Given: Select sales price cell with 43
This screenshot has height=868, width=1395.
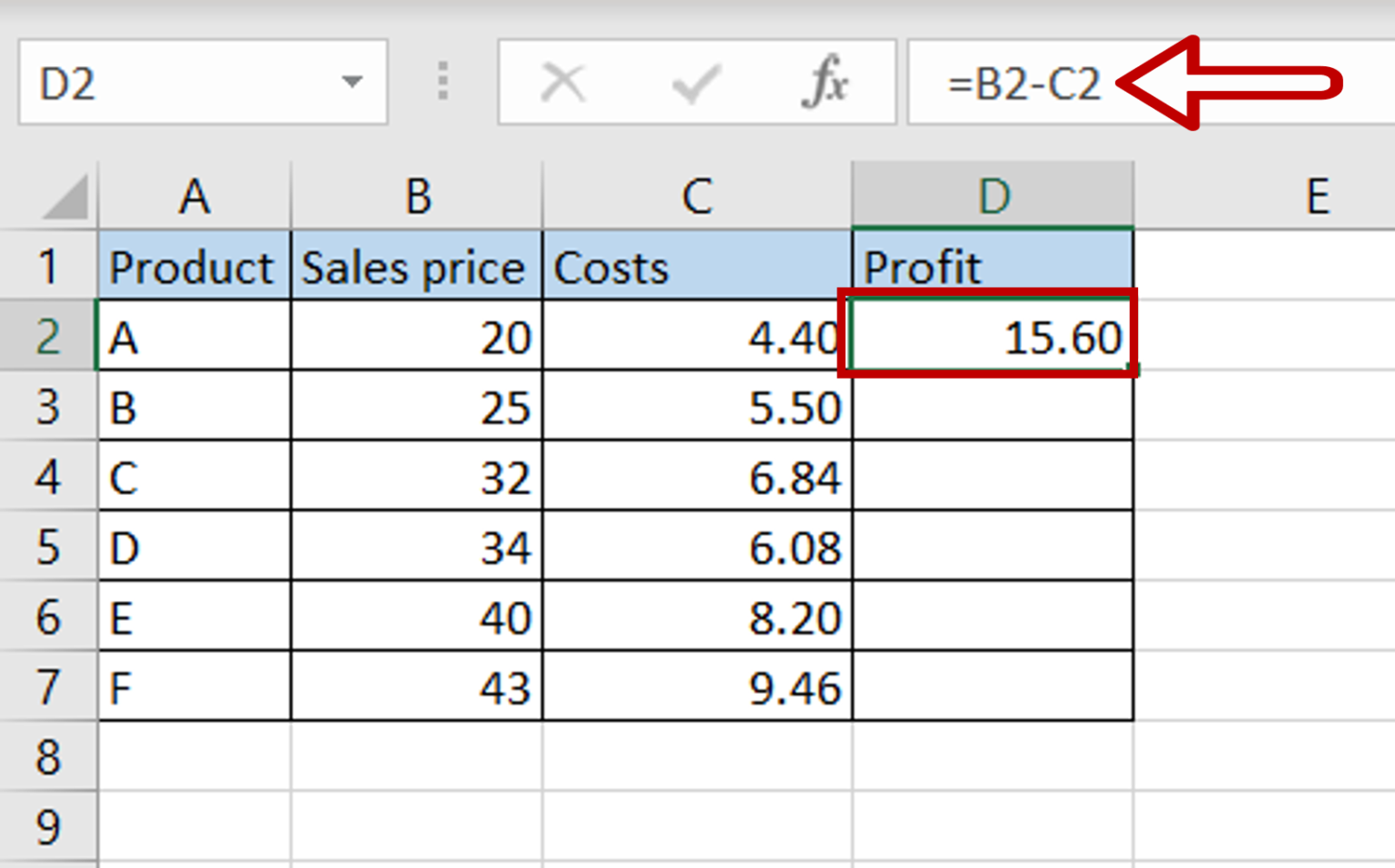Looking at the screenshot, I should 417,686.
